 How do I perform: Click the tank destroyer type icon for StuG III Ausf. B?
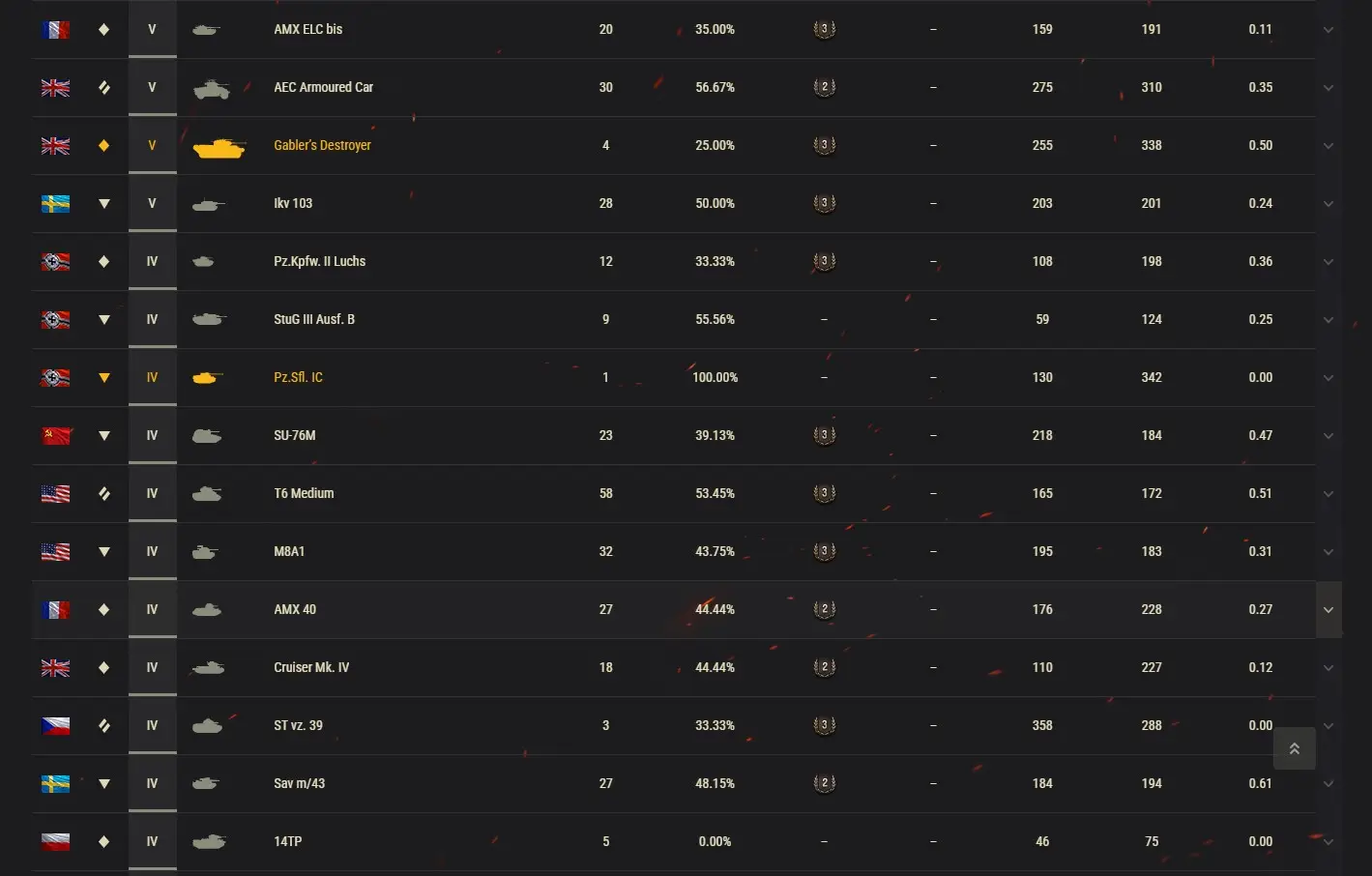[x=104, y=320]
